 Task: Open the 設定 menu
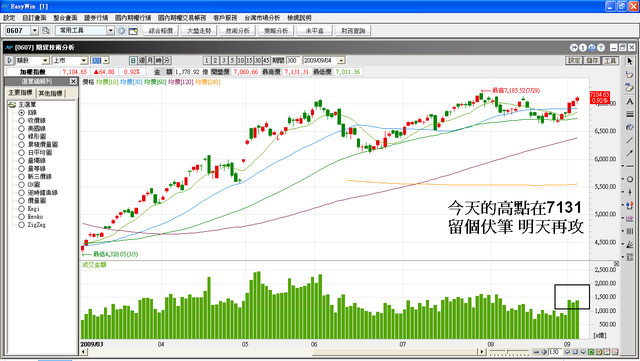coord(9,18)
